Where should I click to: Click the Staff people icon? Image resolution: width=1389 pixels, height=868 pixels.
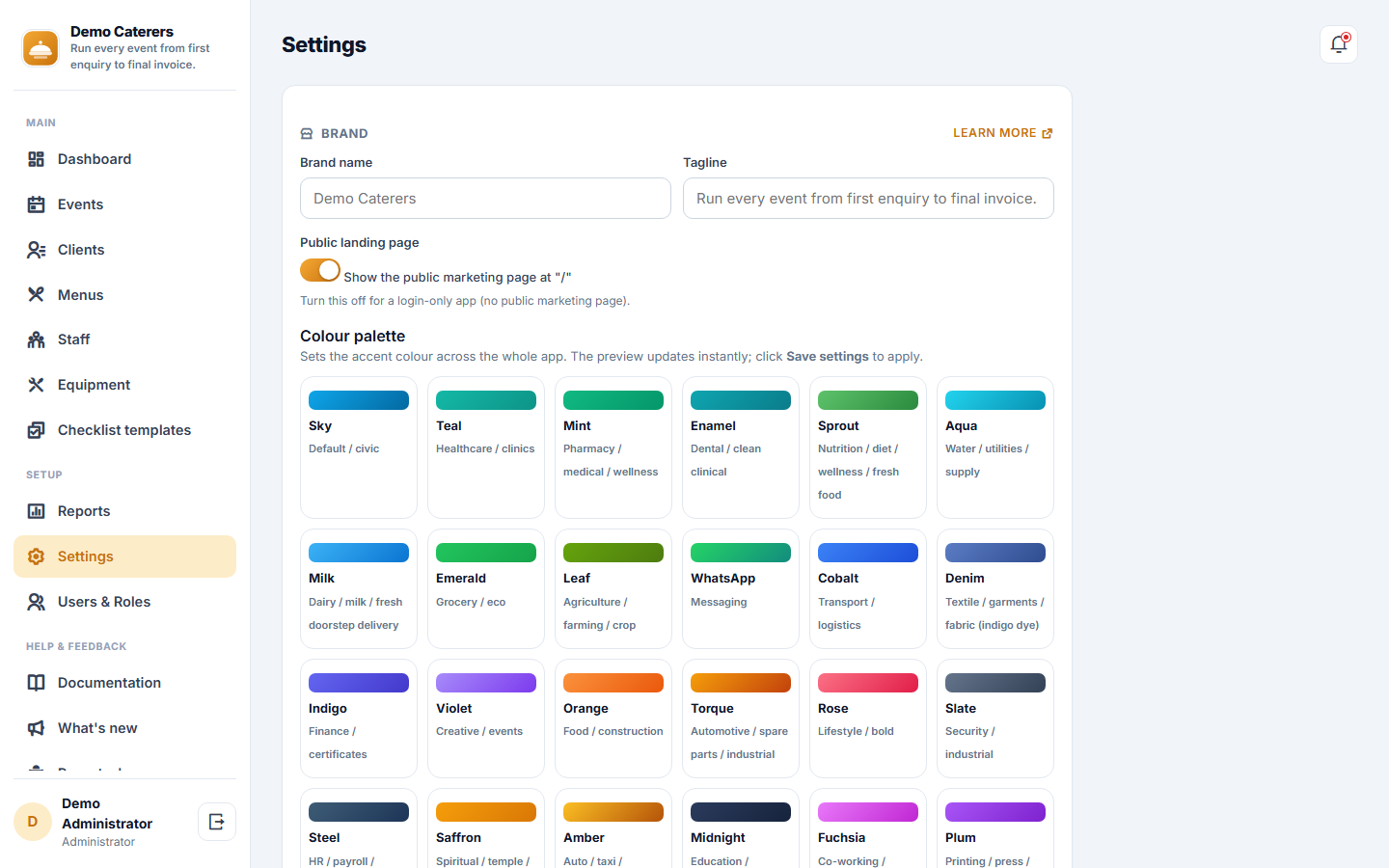click(36, 339)
